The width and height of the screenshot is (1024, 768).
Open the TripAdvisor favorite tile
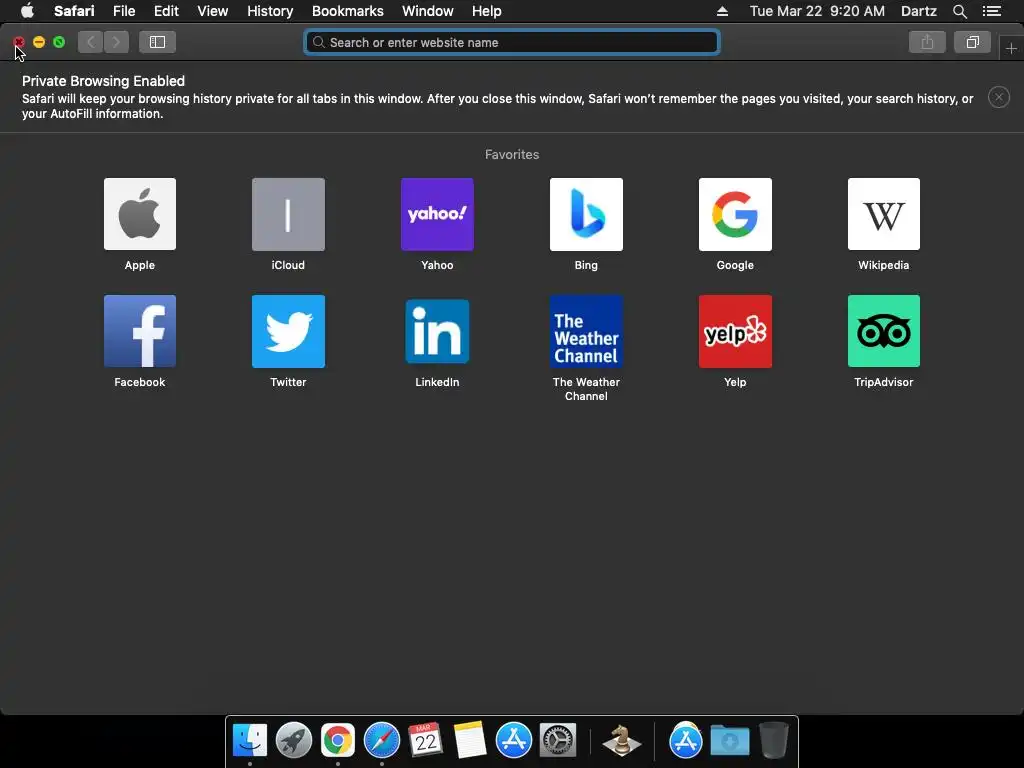pyautogui.click(x=884, y=331)
